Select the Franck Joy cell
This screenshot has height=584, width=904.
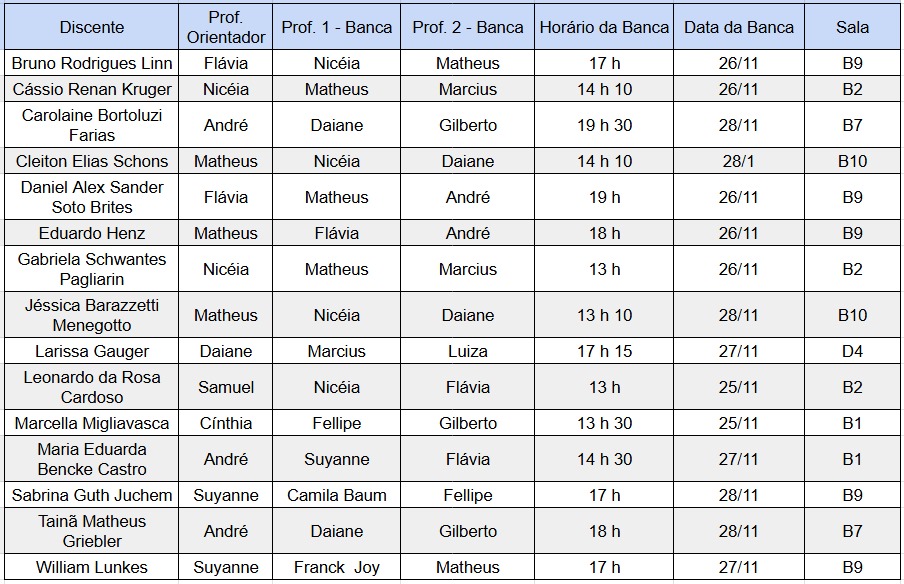[337, 567]
